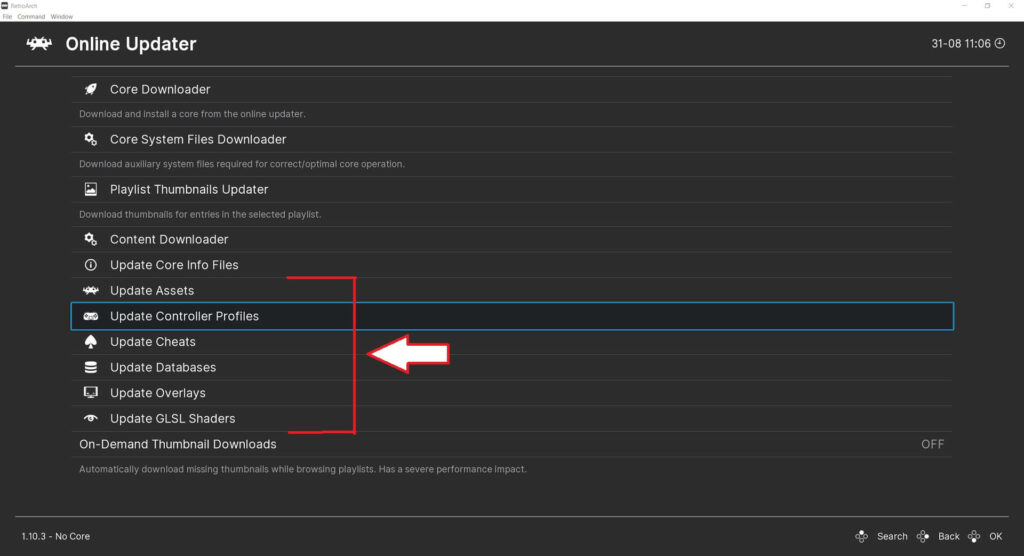The image size is (1024, 556).
Task: Open the Command menu
Action: [x=31, y=16]
